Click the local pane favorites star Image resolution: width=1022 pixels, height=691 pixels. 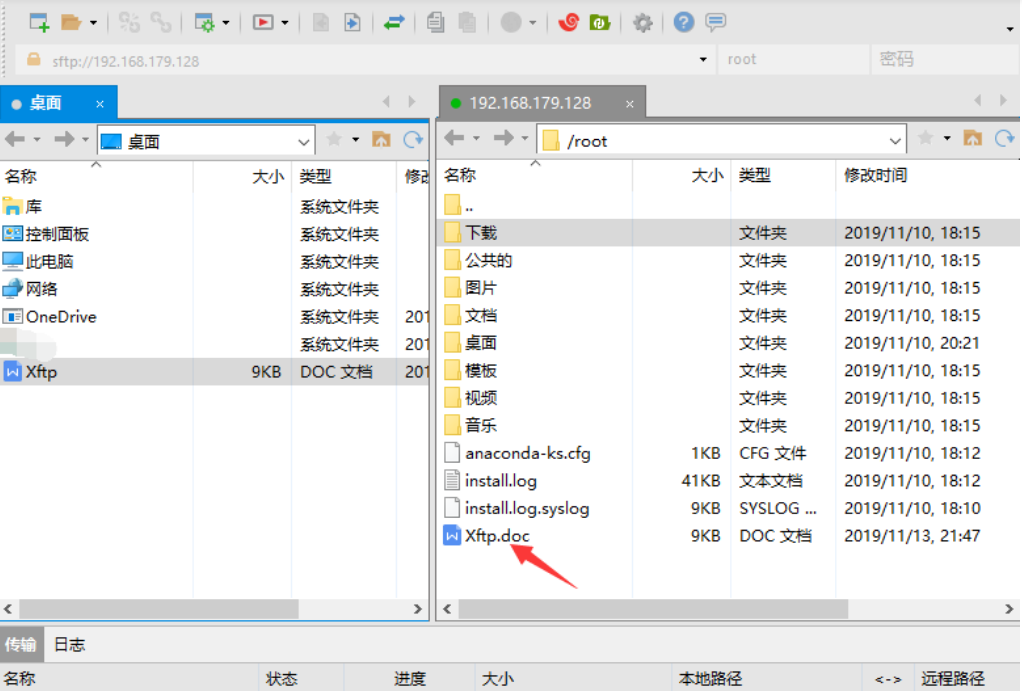pyautogui.click(x=334, y=139)
